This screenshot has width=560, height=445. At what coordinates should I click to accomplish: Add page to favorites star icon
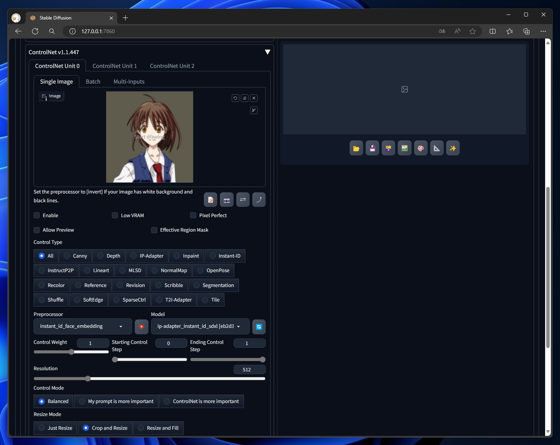tap(472, 31)
